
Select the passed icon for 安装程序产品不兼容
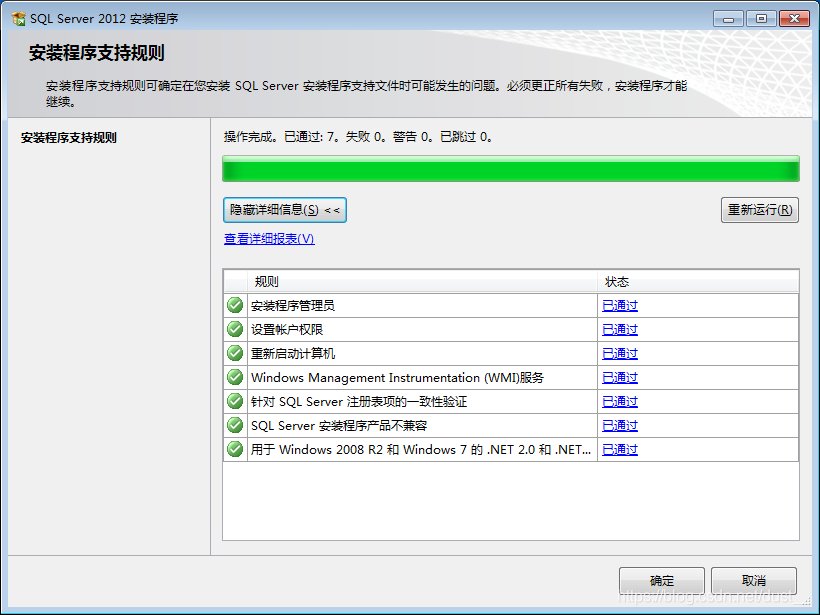[234, 425]
